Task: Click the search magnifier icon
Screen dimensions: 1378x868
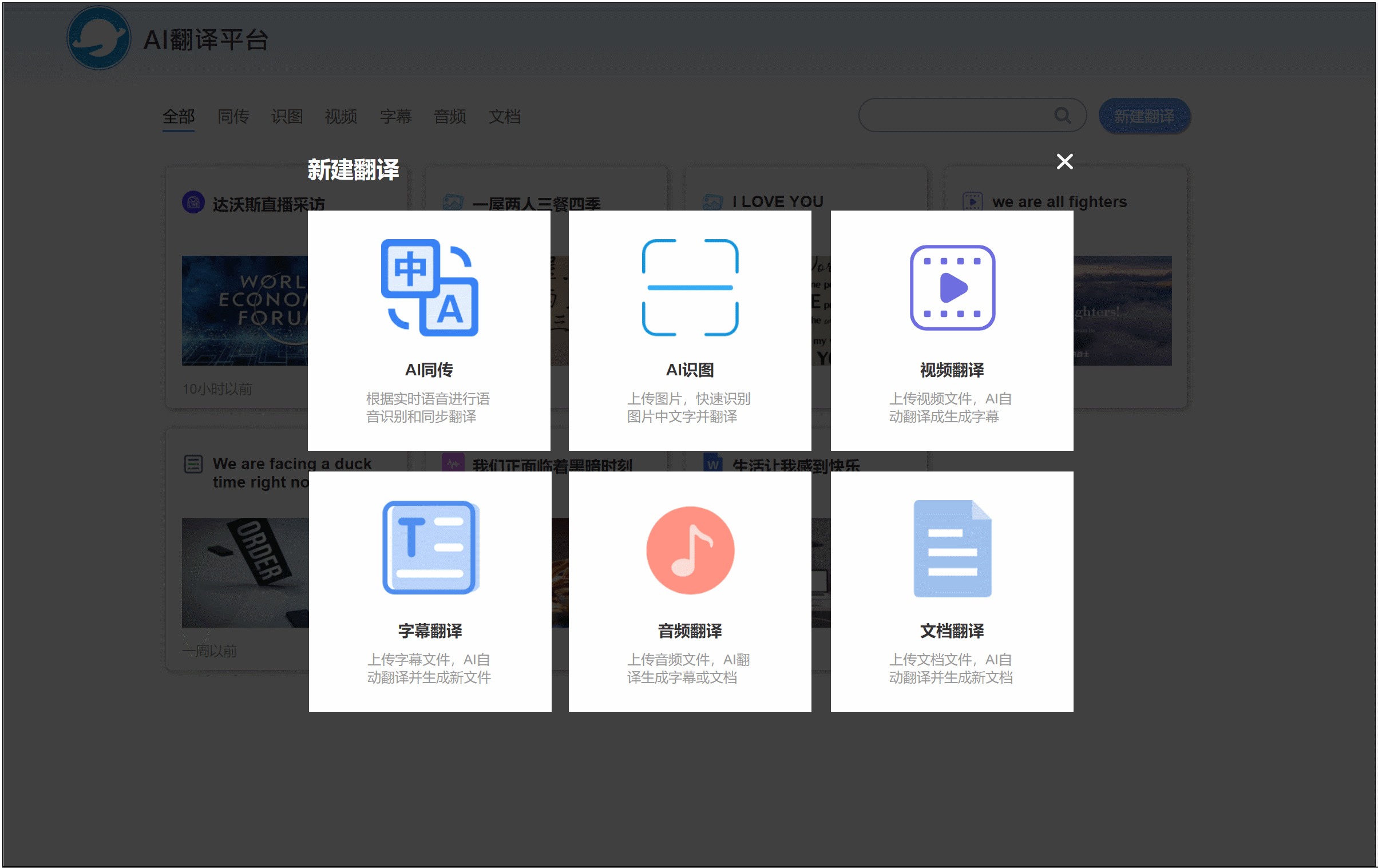Action: point(1063,116)
